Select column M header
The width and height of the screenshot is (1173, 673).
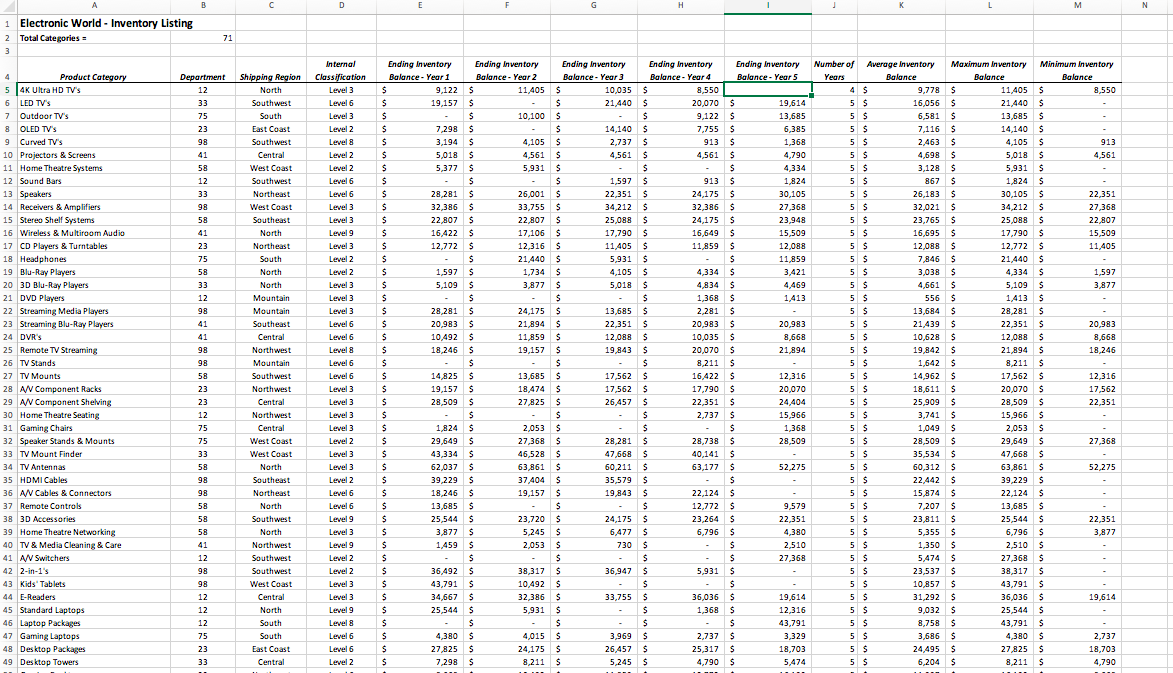pyautogui.click(x=1077, y=5)
